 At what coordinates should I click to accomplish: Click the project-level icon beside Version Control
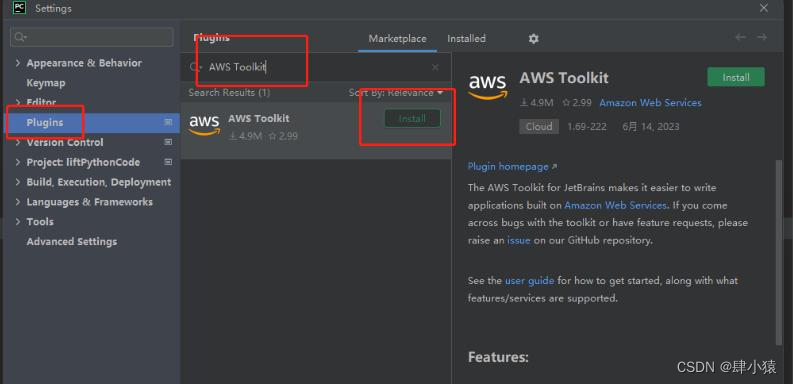[x=168, y=142]
